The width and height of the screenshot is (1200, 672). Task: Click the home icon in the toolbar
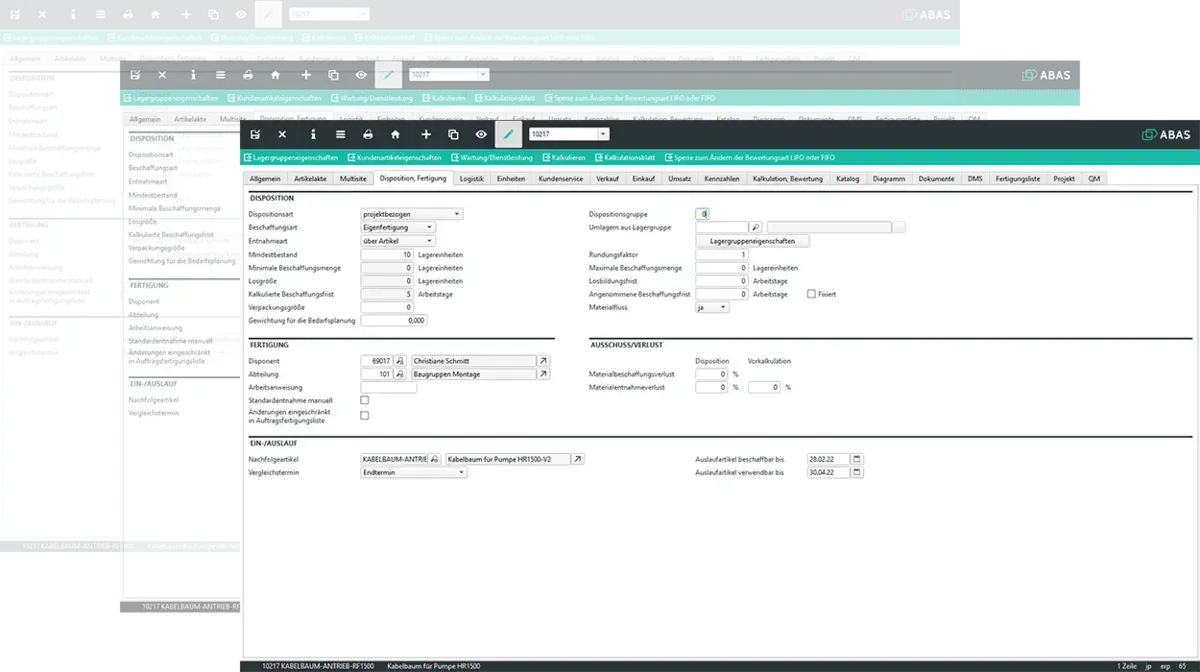[394, 134]
